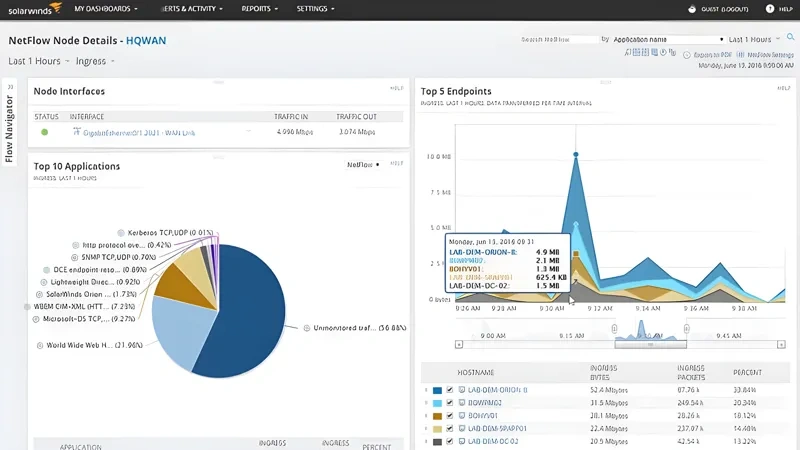
Task: Expand the Flow Navigator side panel
Action: (x=10, y=87)
